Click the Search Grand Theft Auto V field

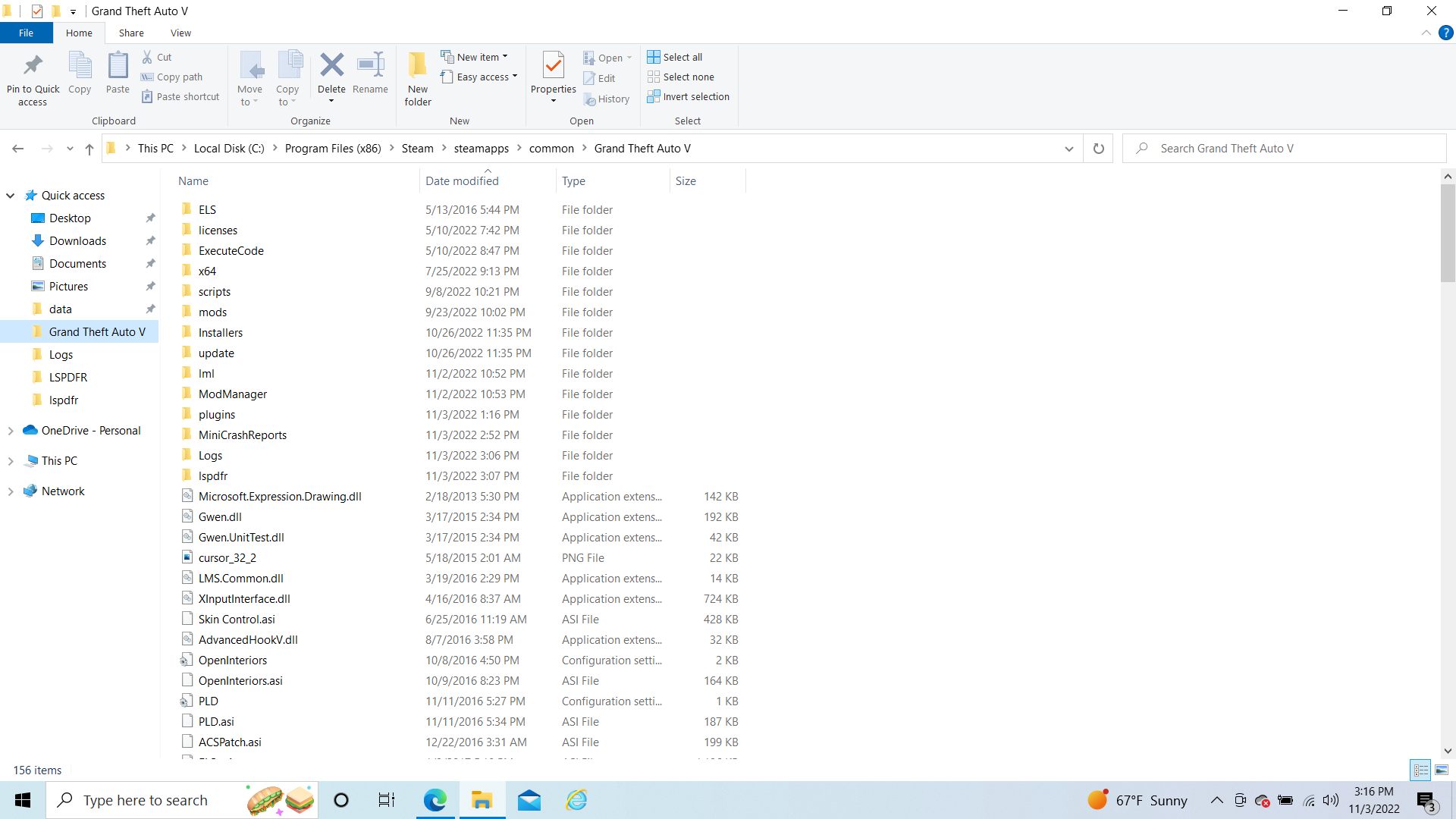pos(1285,149)
